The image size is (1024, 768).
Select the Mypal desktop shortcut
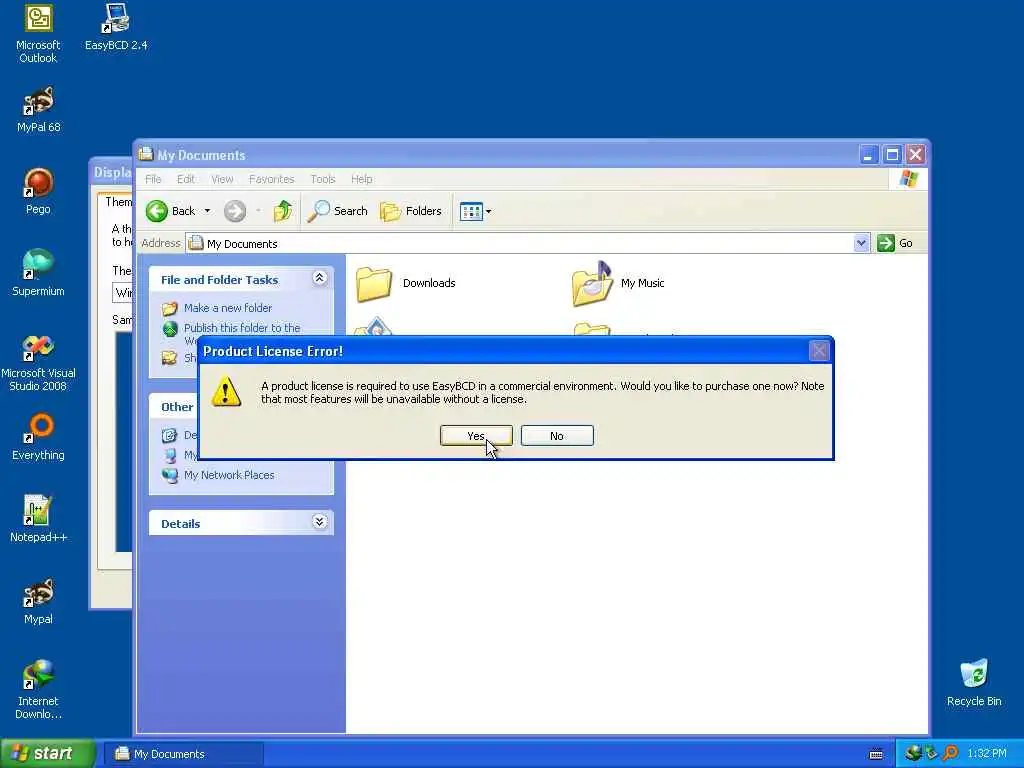[x=38, y=601]
